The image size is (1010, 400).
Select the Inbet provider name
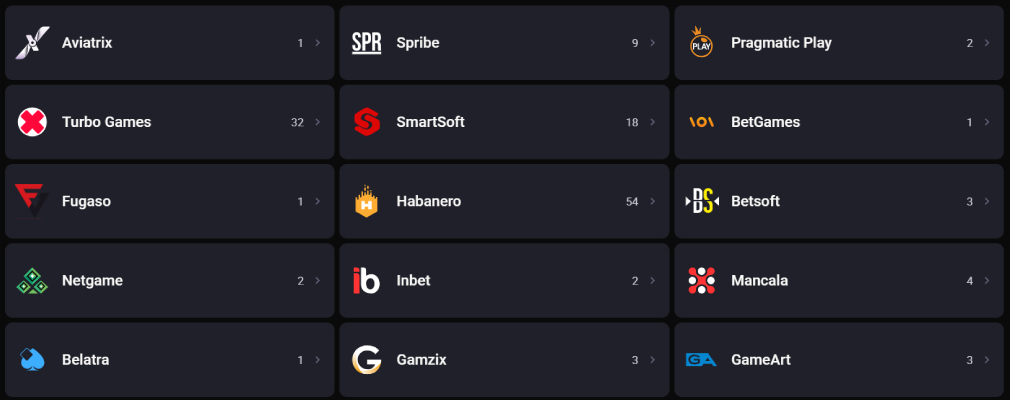tap(413, 281)
